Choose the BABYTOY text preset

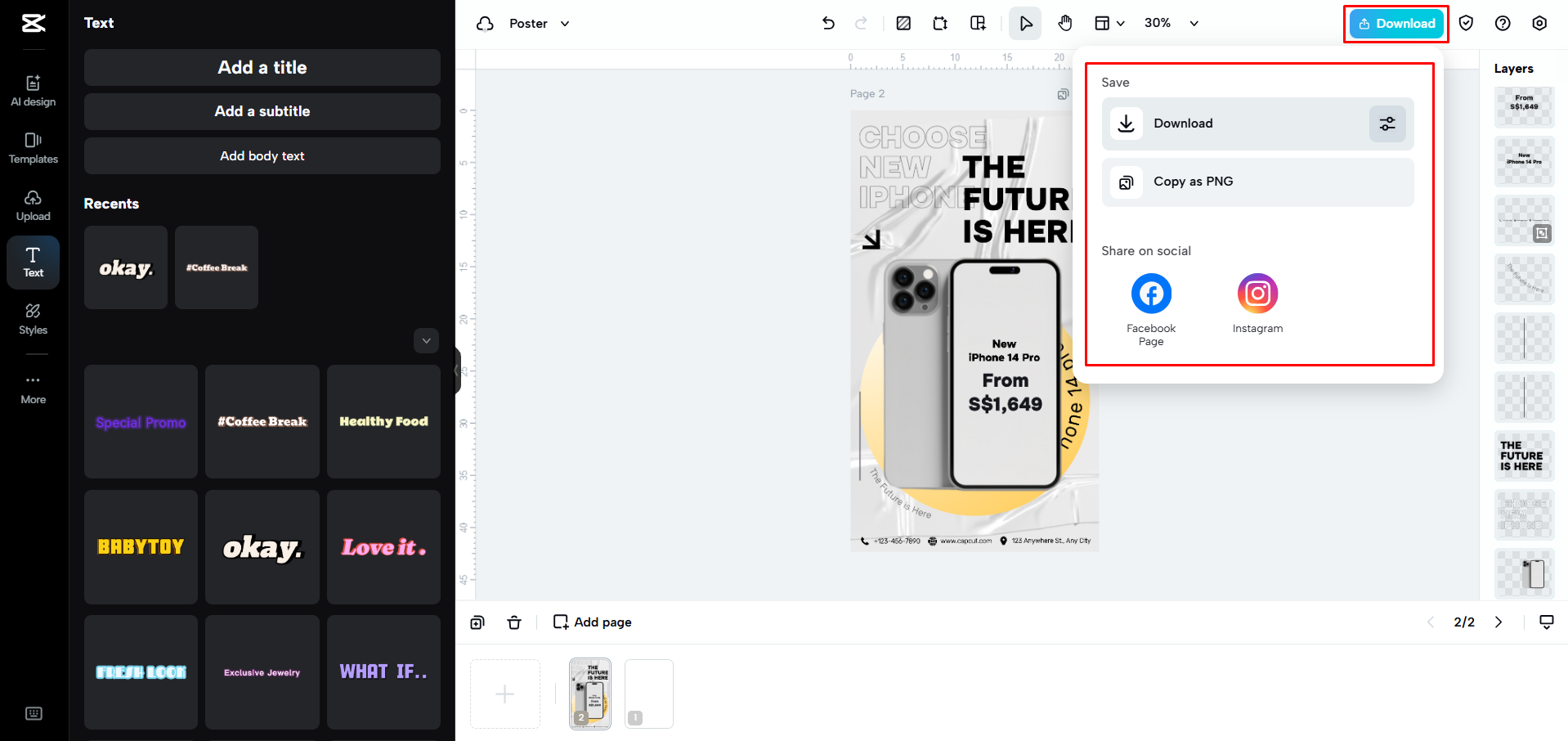(x=141, y=547)
